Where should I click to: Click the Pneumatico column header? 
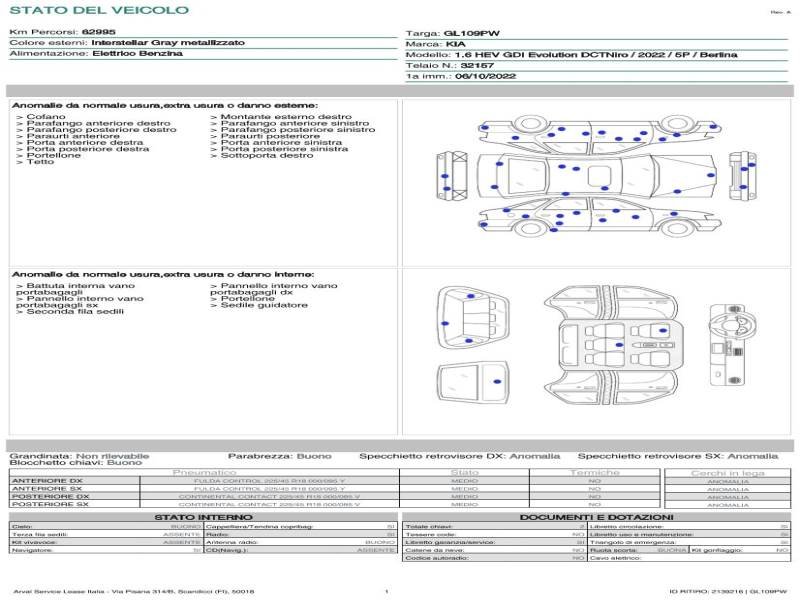pos(204,472)
